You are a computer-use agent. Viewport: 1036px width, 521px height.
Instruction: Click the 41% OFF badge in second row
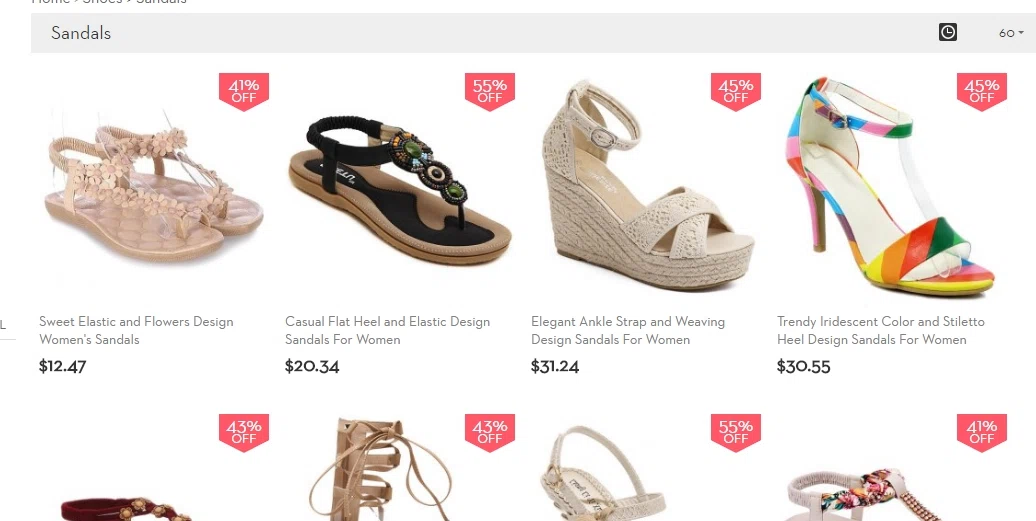click(x=981, y=433)
